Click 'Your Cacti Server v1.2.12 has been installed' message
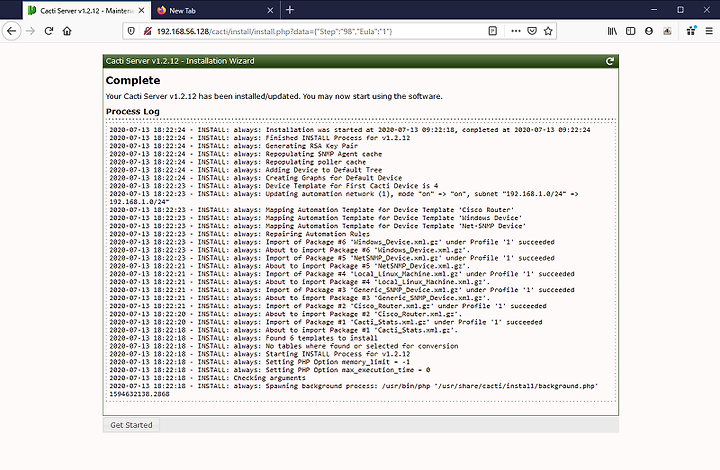The height and width of the screenshot is (470, 720). pyautogui.click(x=274, y=96)
